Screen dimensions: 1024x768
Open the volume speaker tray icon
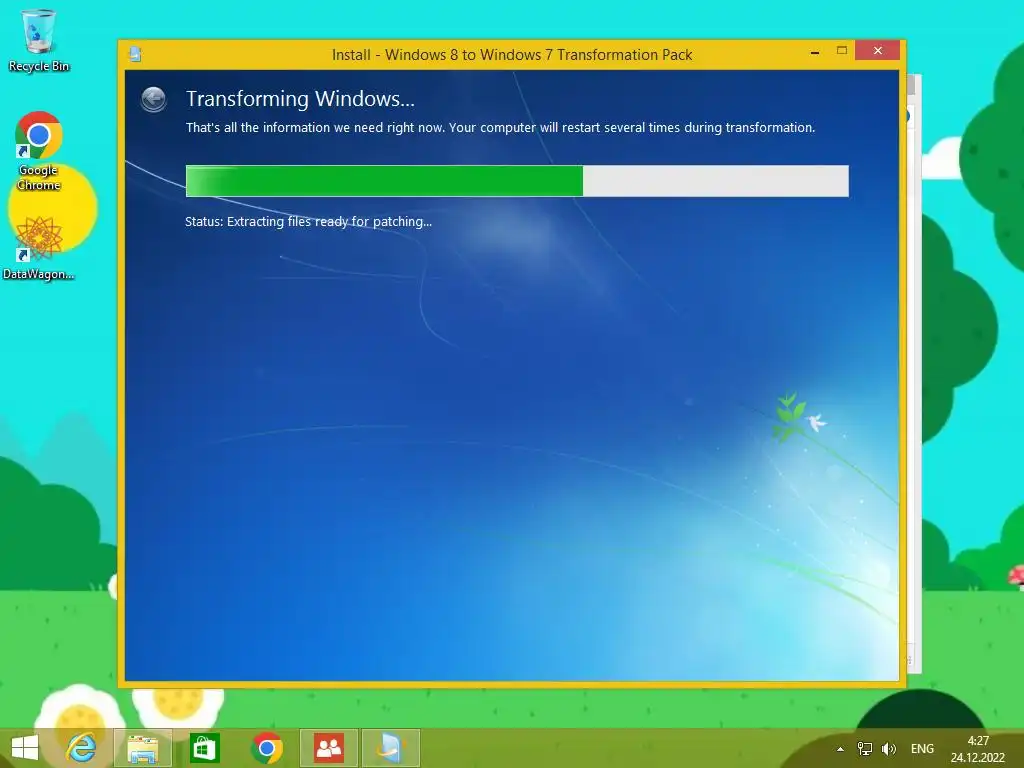[x=888, y=749]
